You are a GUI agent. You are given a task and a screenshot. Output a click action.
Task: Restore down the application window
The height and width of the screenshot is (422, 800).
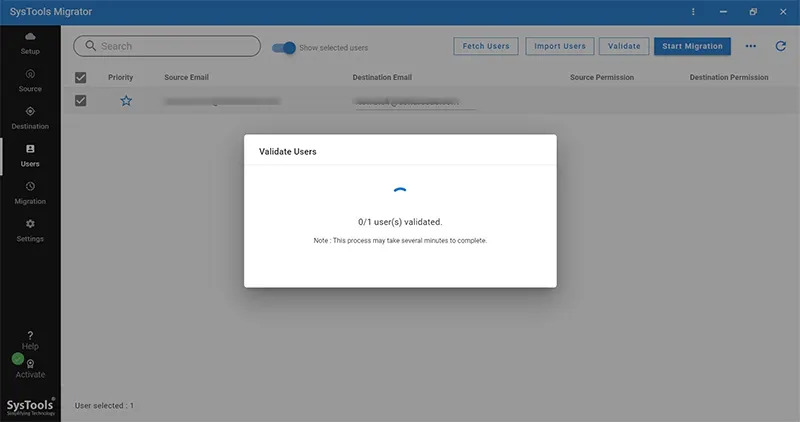pos(753,12)
